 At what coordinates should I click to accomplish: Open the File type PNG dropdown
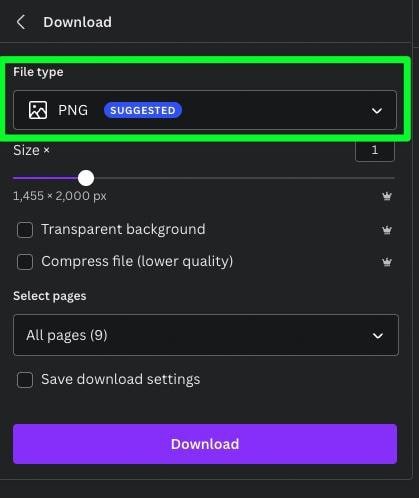coord(205,110)
